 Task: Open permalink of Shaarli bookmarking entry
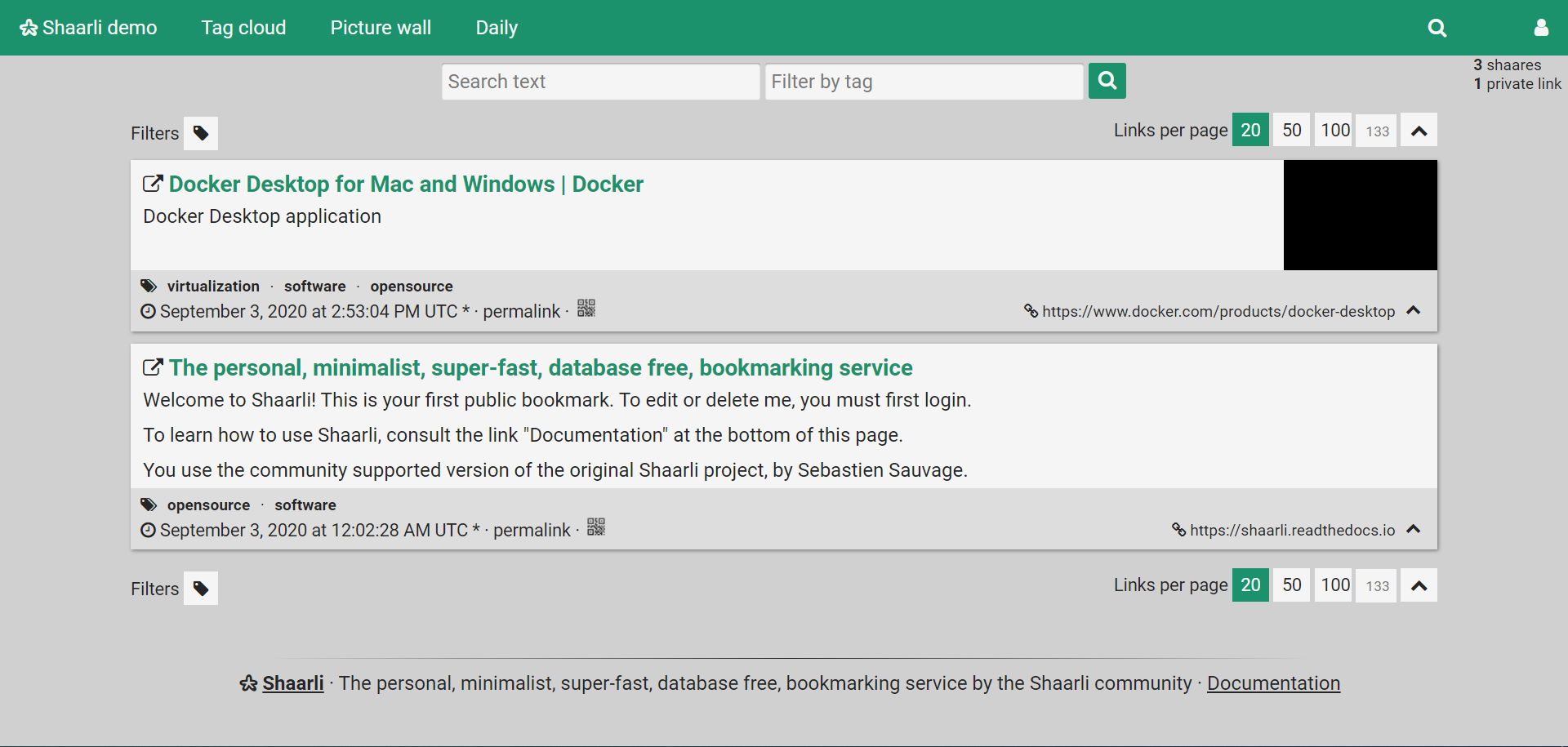532,531
